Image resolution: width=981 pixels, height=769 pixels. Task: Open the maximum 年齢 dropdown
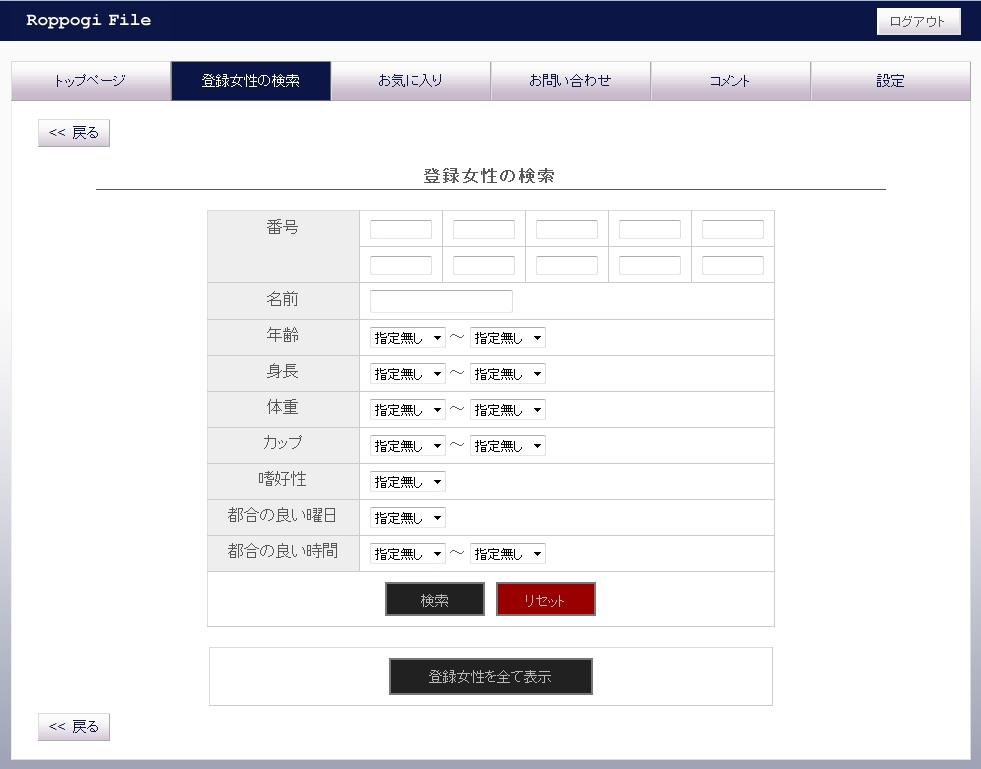point(507,338)
